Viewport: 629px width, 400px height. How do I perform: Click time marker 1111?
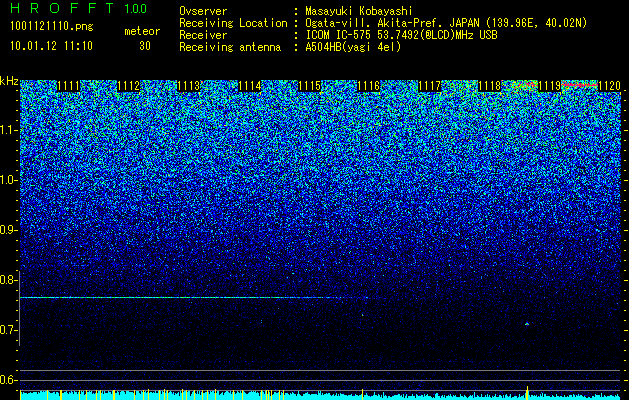pyautogui.click(x=69, y=86)
